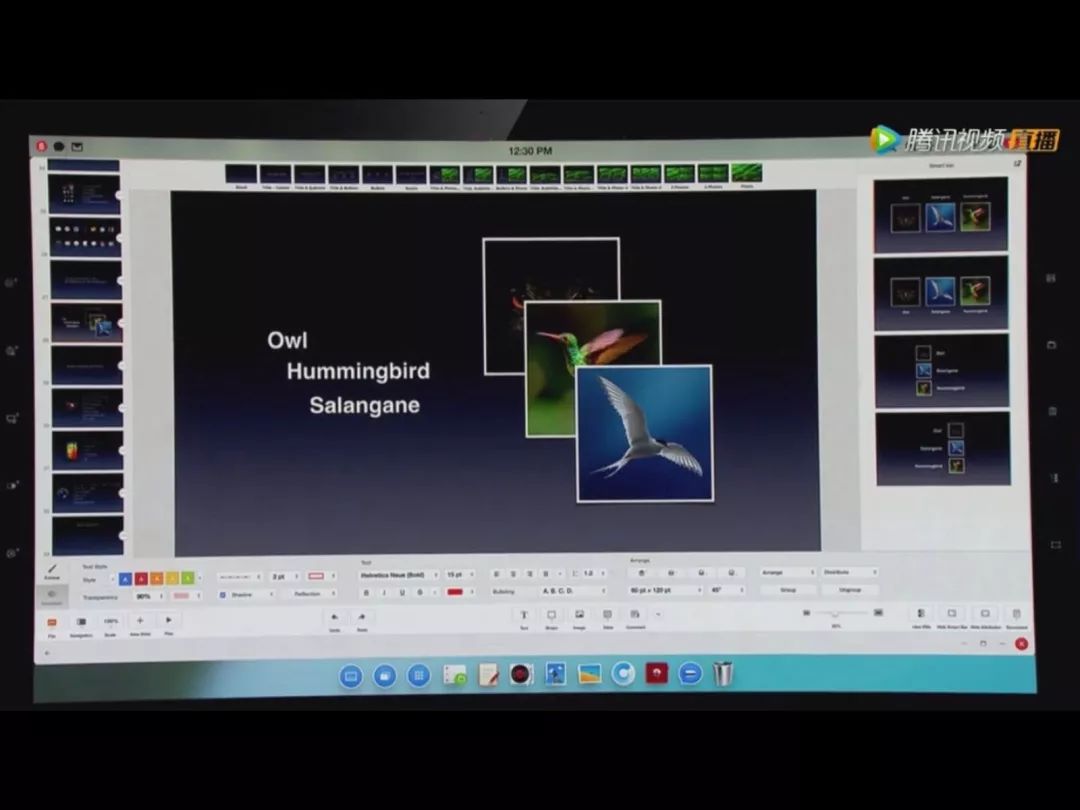Screen dimensions: 1080x810
Task: Select the Text tool in bottom toolbar
Action: click(523, 615)
